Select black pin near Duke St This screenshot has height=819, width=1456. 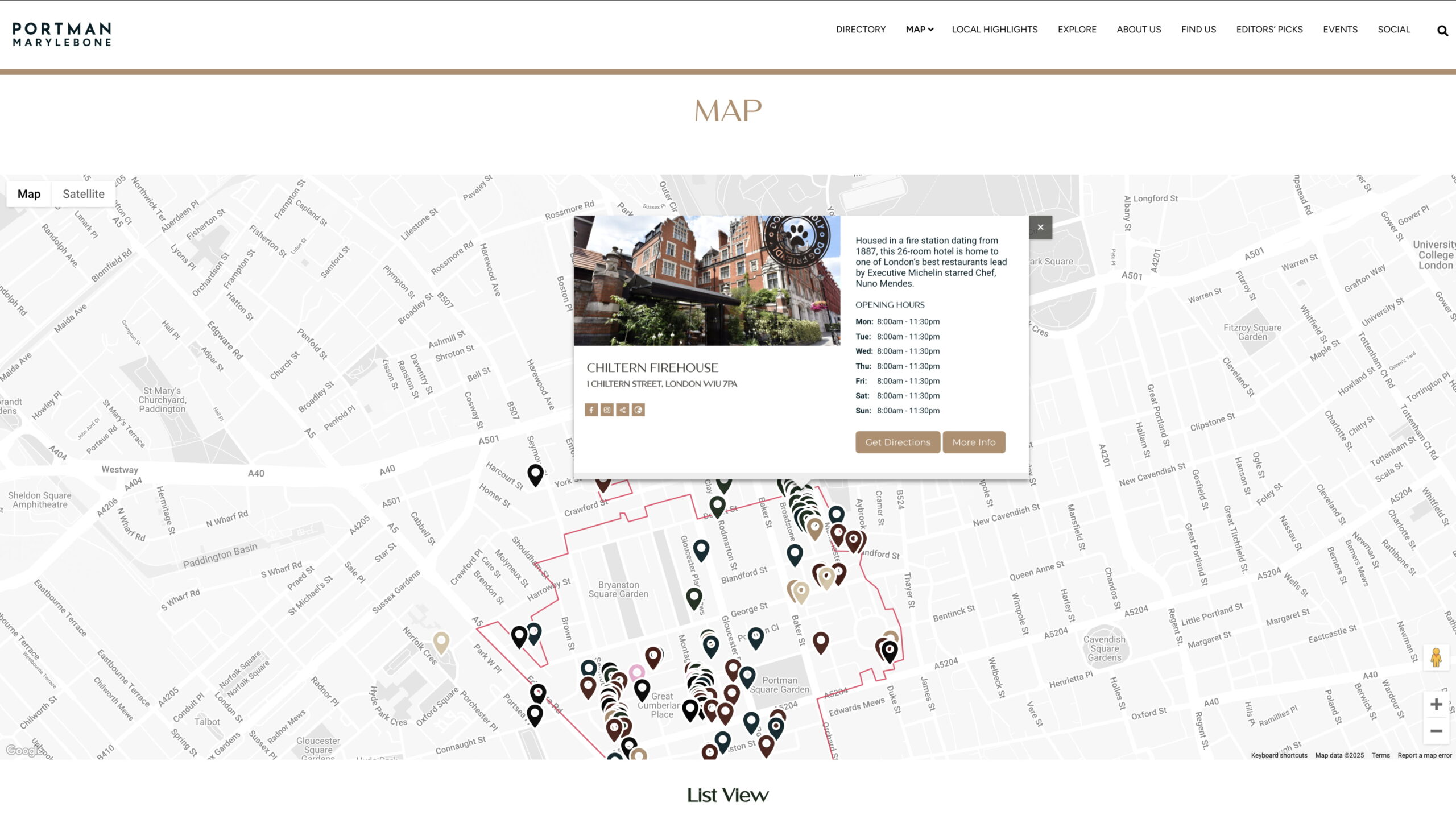coord(890,651)
